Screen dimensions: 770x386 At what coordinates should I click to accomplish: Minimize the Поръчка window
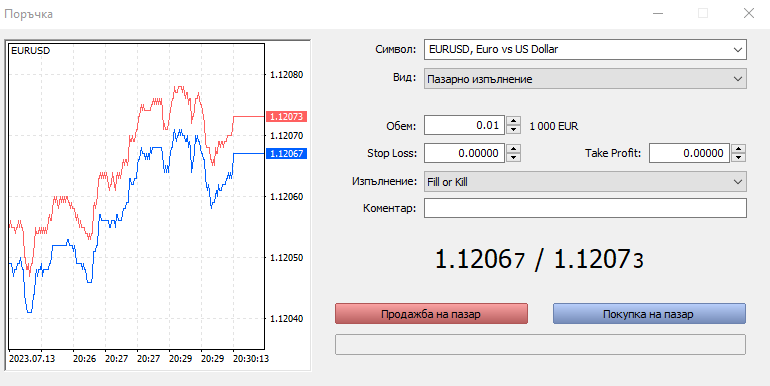658,13
